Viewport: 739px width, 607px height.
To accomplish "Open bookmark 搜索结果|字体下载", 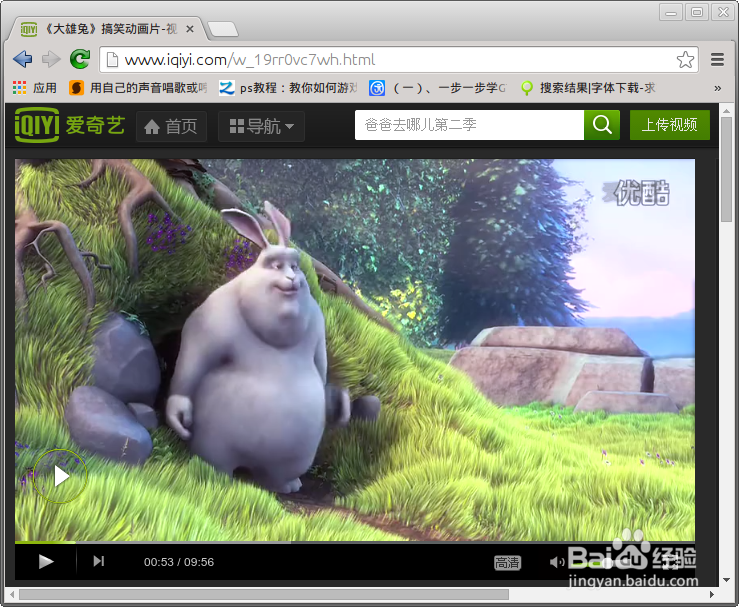I will [x=588, y=88].
